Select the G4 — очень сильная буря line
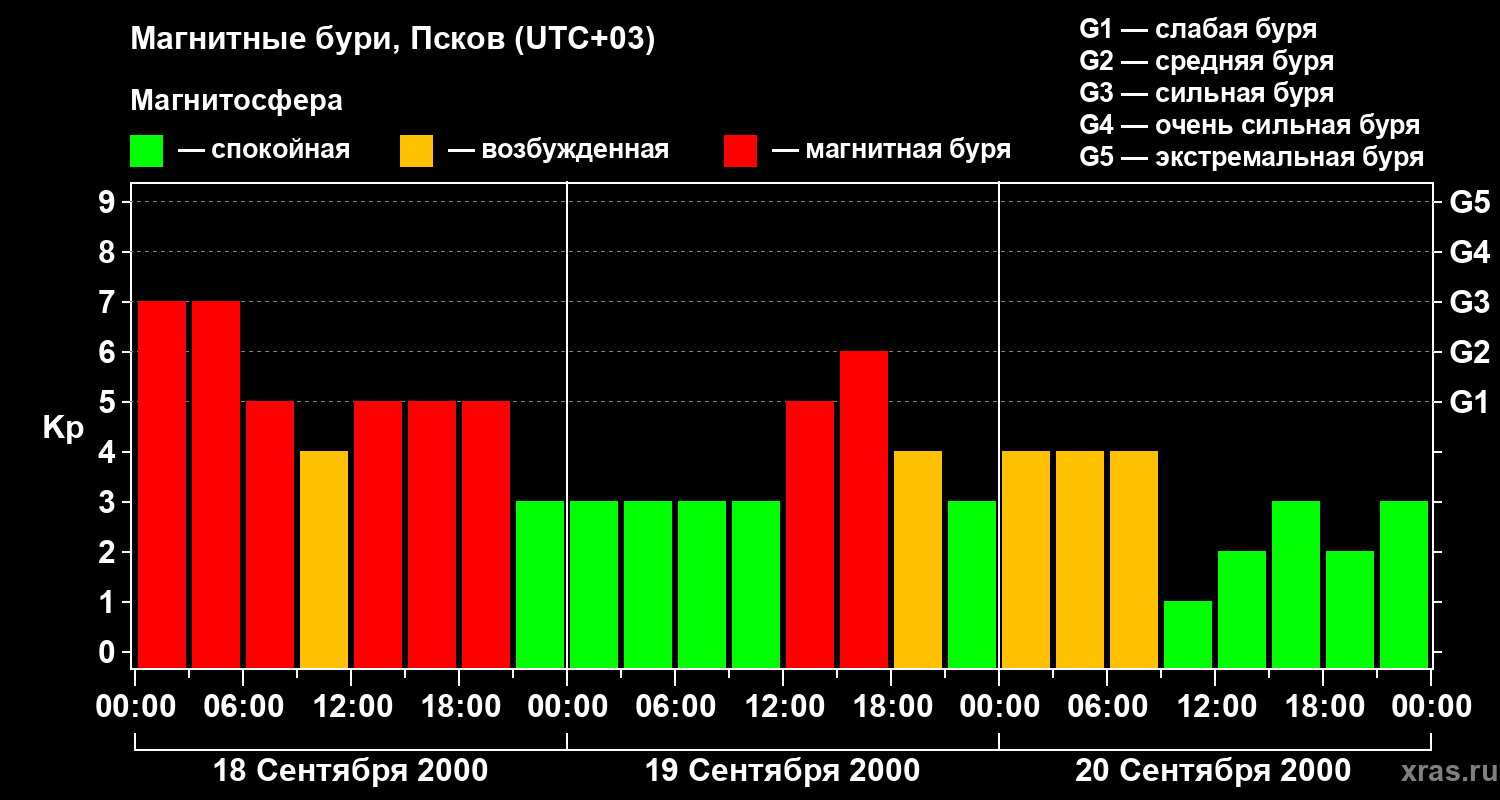 [1250, 125]
